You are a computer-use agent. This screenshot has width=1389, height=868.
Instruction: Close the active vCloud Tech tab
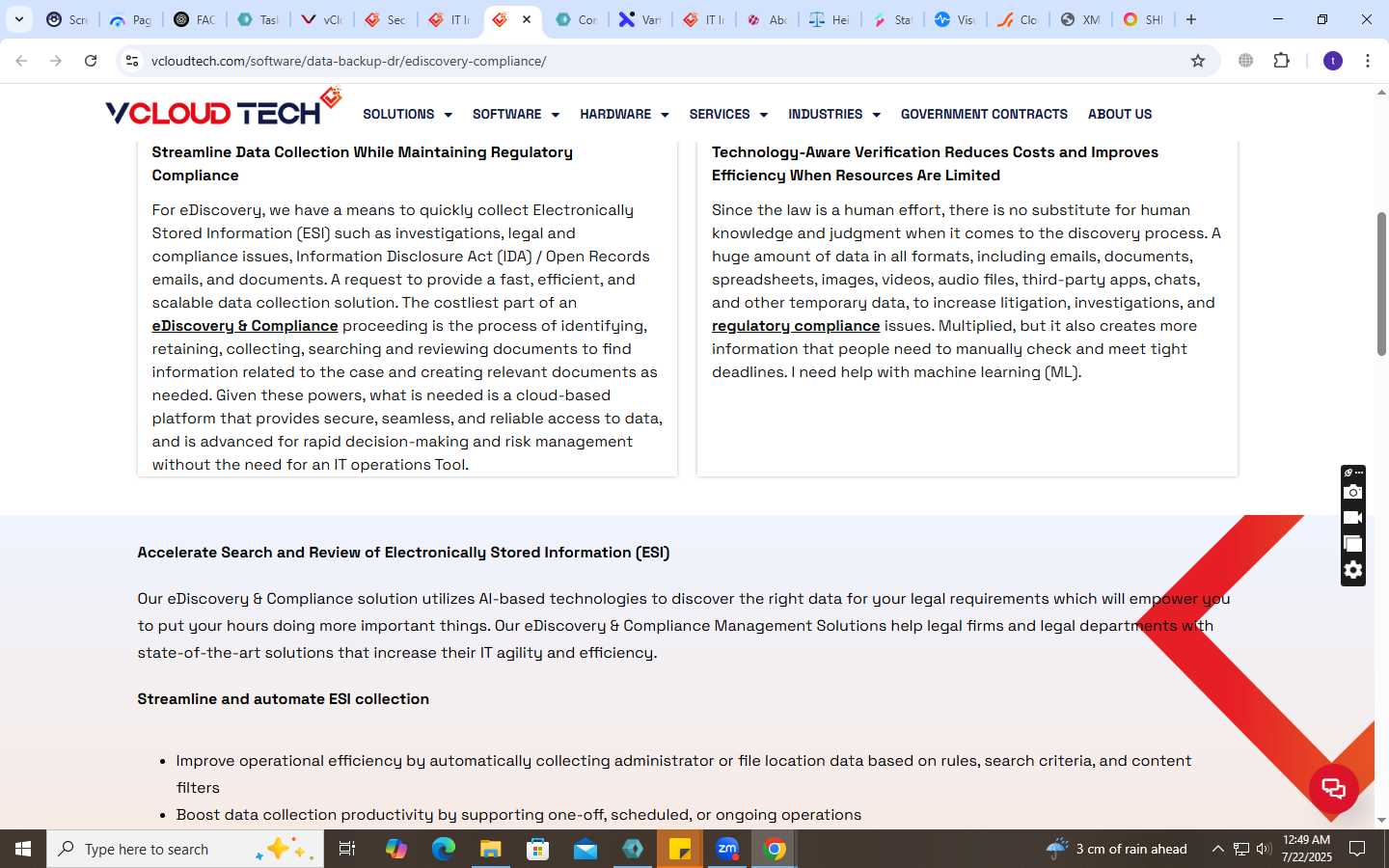(527, 19)
